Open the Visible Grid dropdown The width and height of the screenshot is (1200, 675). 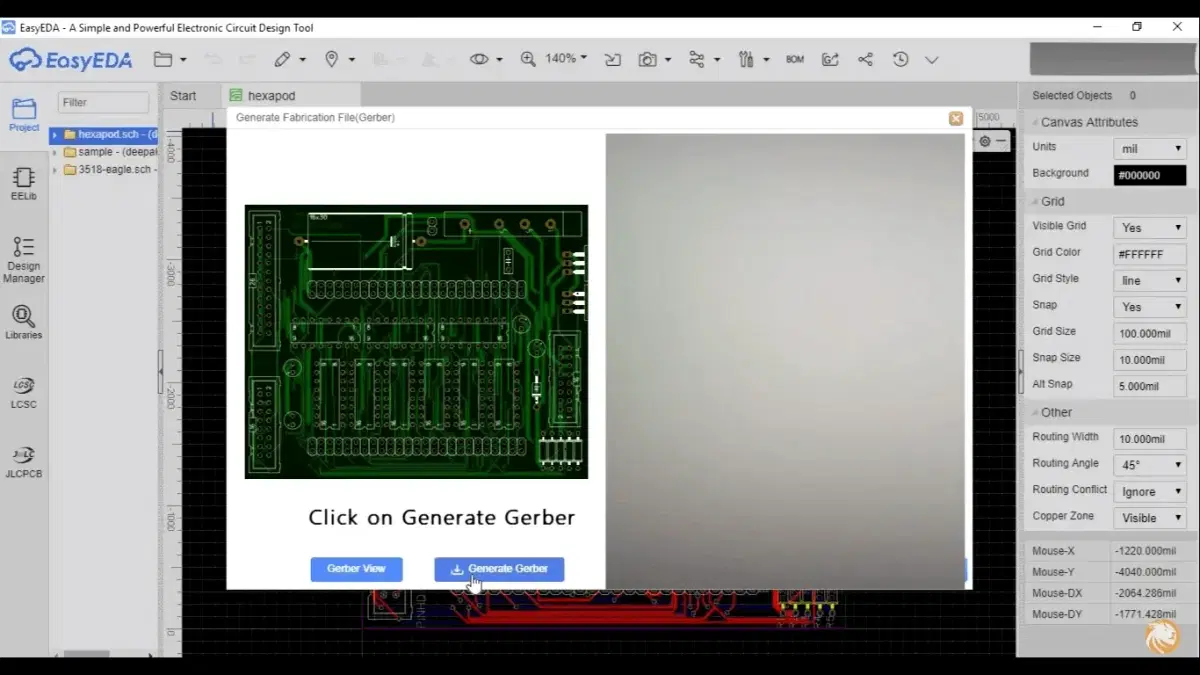tap(1150, 228)
